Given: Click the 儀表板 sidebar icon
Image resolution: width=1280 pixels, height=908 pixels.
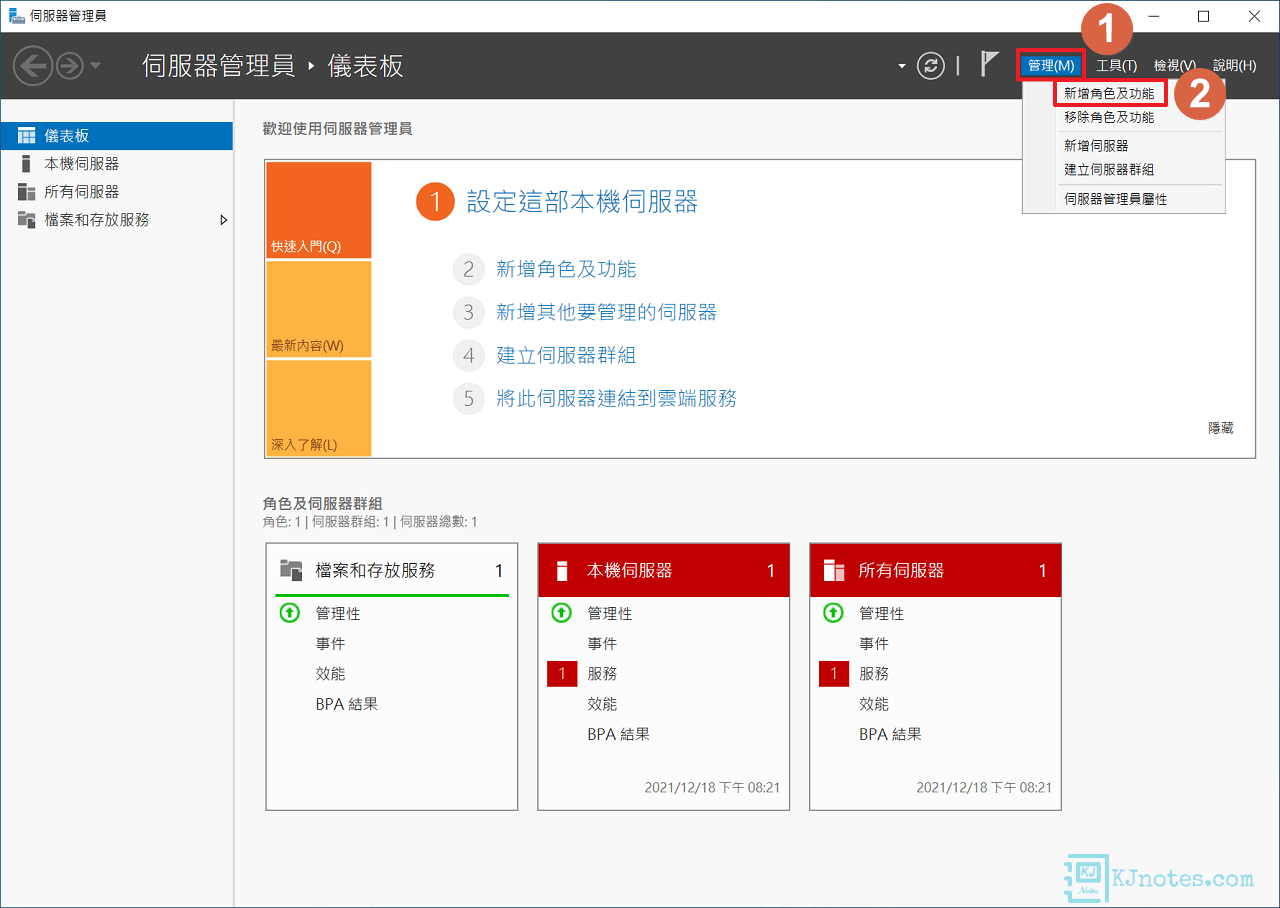Looking at the screenshot, I should [x=27, y=136].
